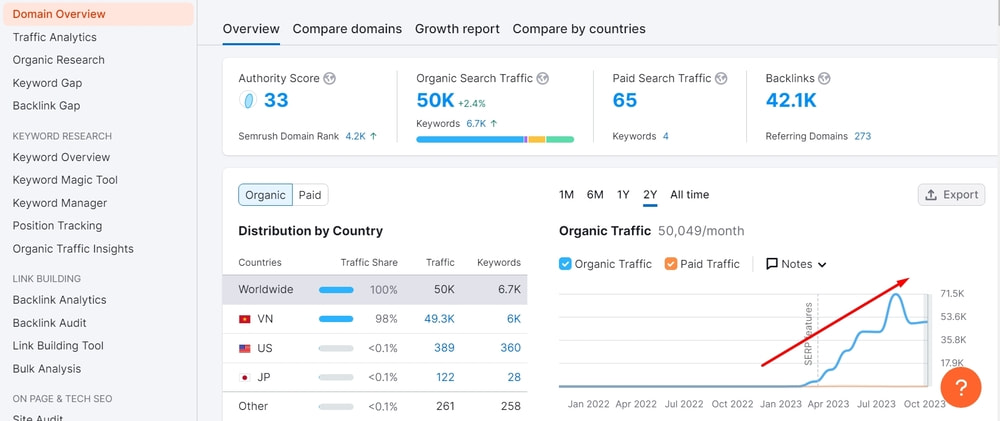The height and width of the screenshot is (421, 1000).
Task: Open the 273 referring domains link
Action: 863,136
